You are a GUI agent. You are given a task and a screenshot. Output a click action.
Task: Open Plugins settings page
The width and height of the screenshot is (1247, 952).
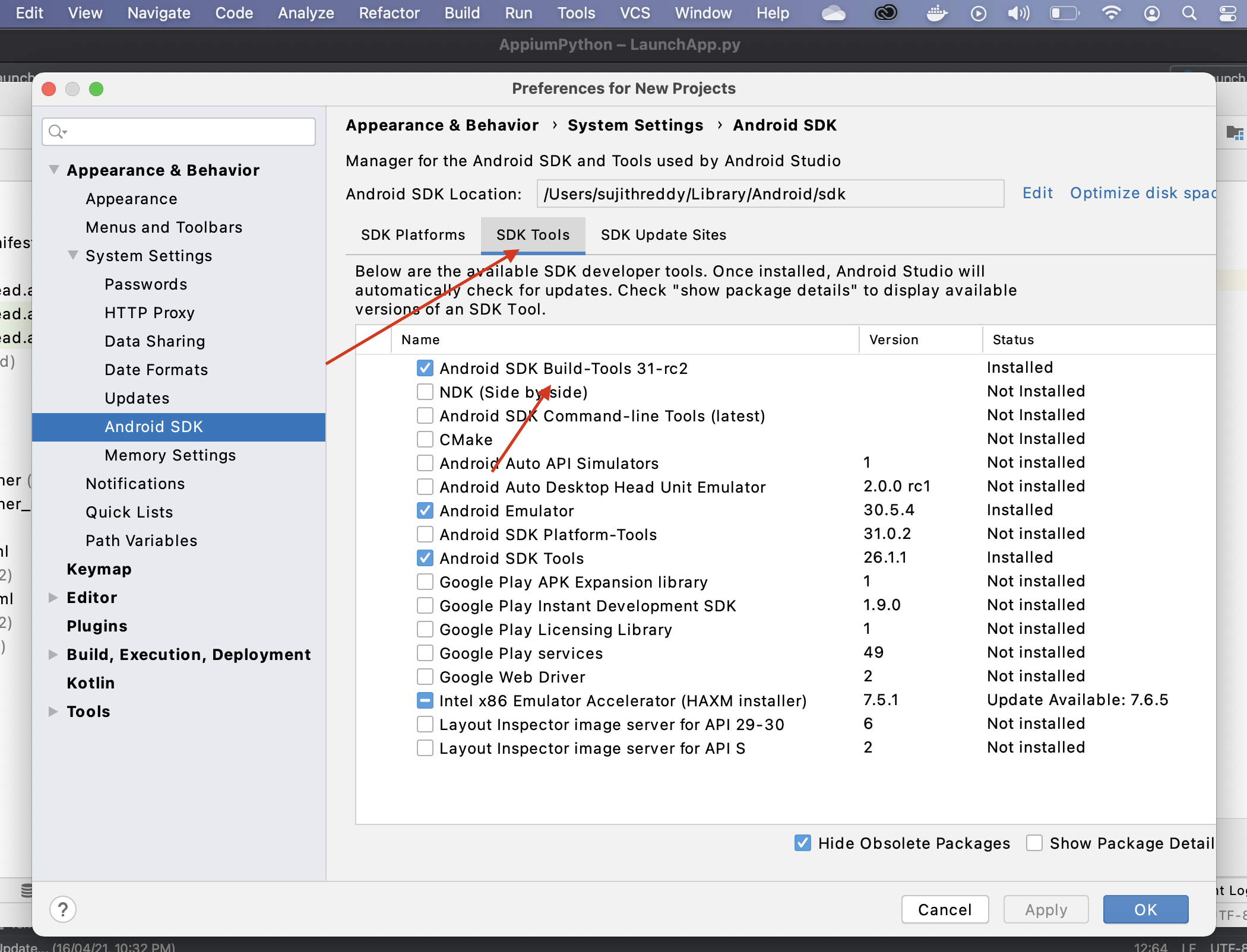(x=97, y=626)
